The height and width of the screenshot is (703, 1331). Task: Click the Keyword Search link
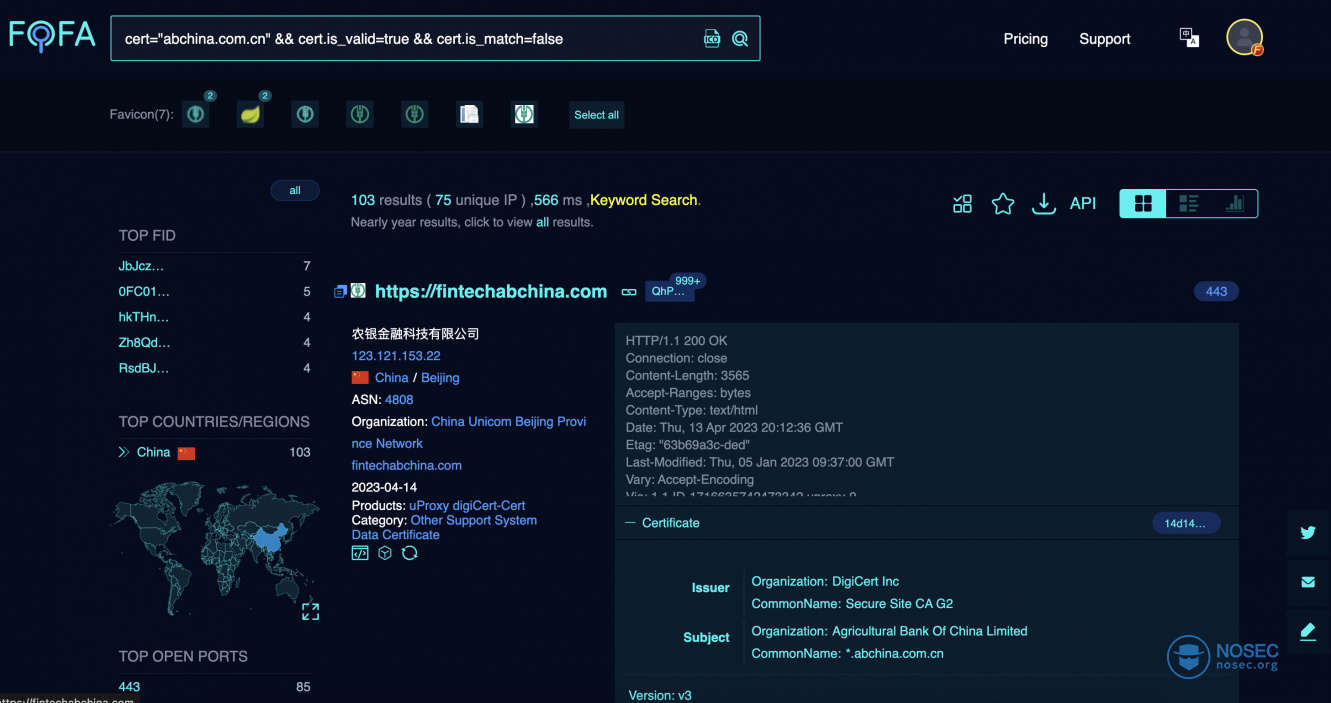tap(644, 200)
